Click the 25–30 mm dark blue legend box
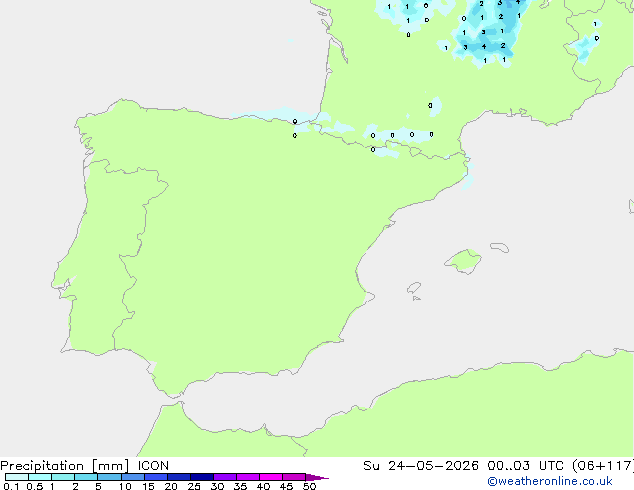Image resolution: width=634 pixels, height=490 pixels. [202, 477]
